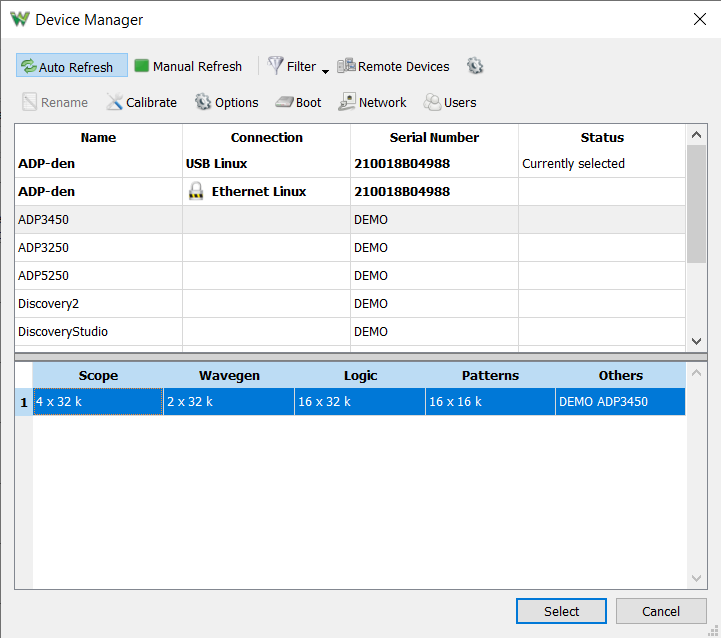This screenshot has width=721, height=638.
Task: Select the DiscoveryStudio demo device
Action: [350, 332]
